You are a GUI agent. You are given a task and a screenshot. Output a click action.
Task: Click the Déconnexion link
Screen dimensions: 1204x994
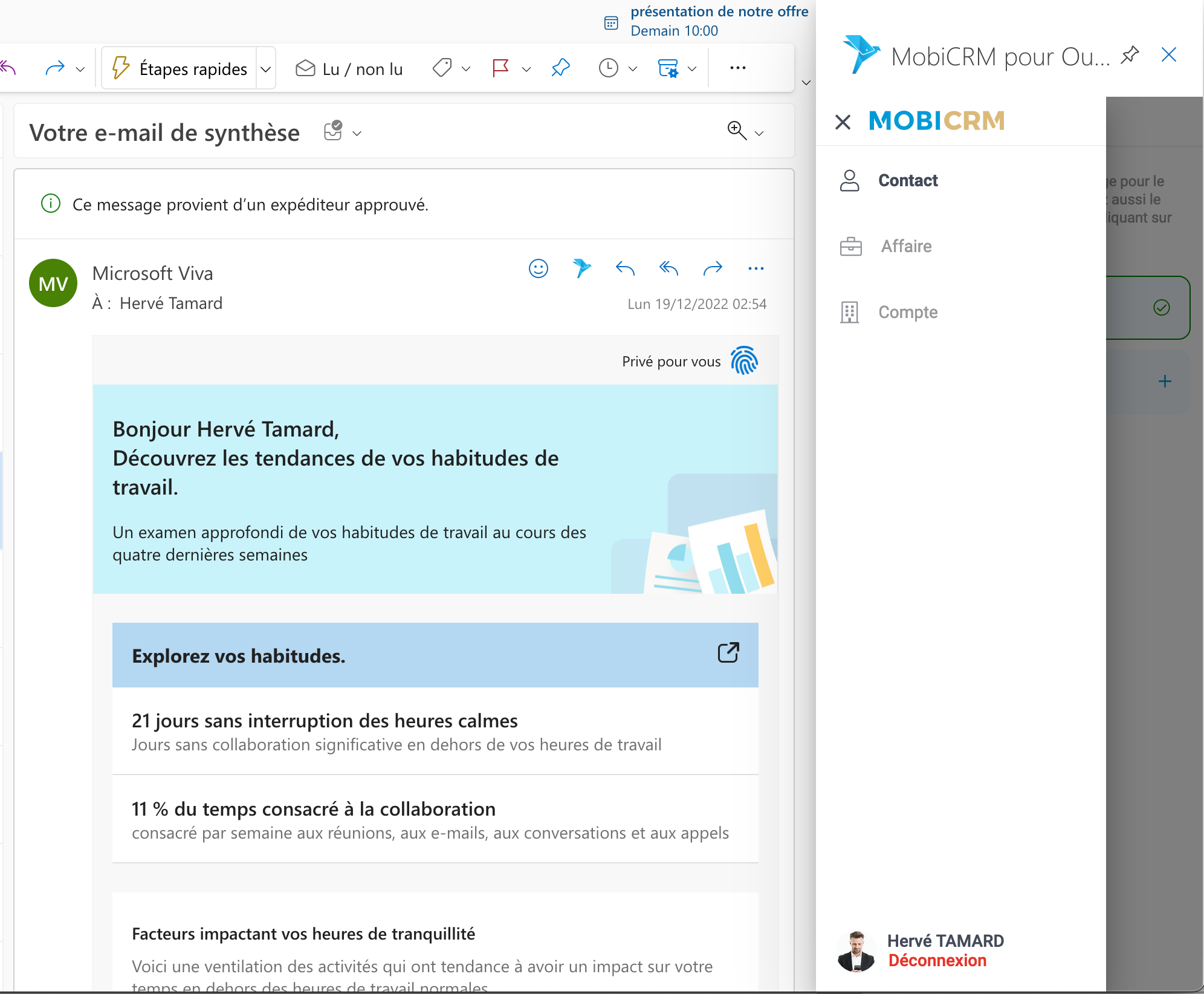click(937, 961)
